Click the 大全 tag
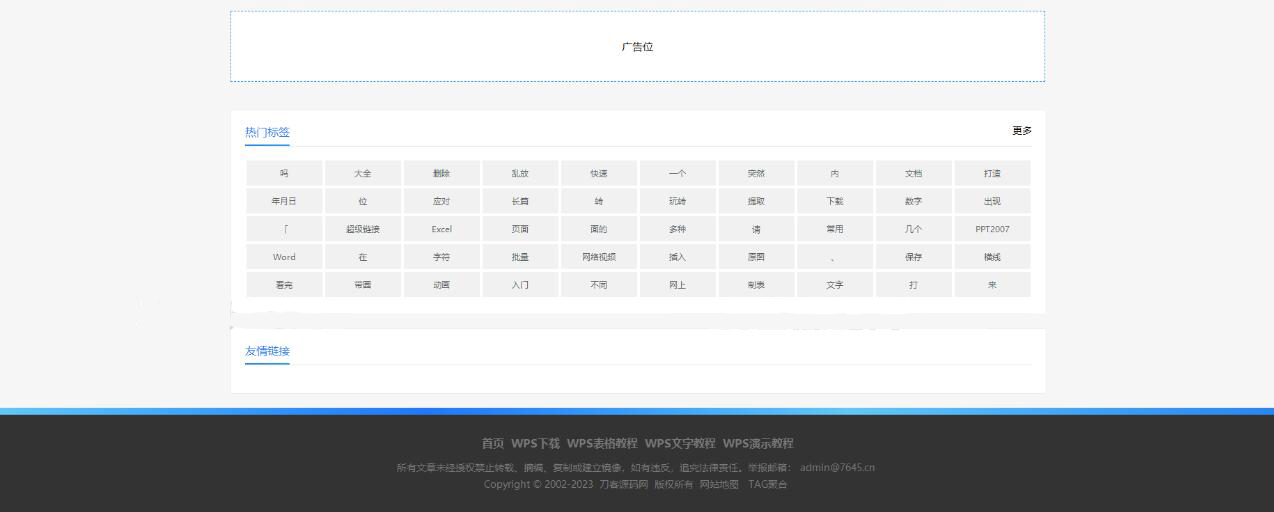Screen dimensions: 1274x512 click(x=363, y=173)
